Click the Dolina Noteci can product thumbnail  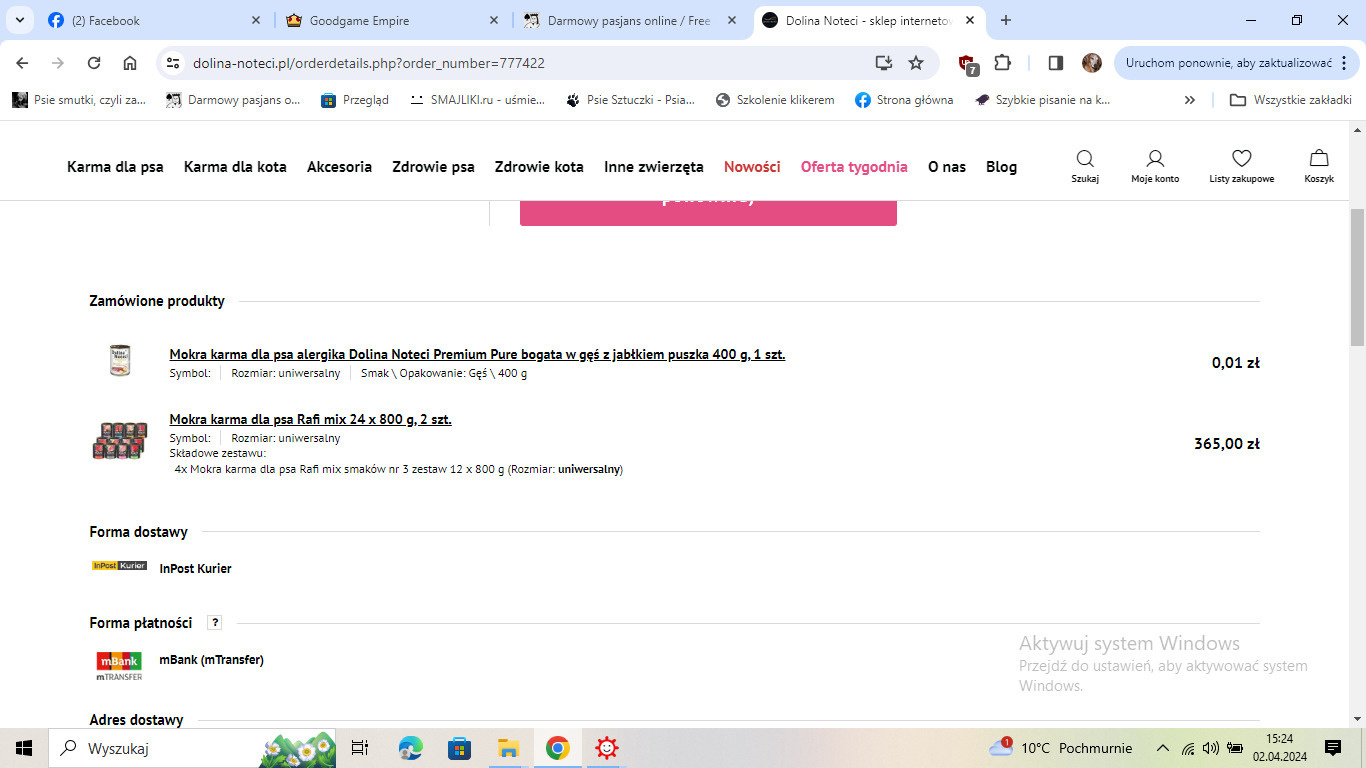click(x=120, y=361)
